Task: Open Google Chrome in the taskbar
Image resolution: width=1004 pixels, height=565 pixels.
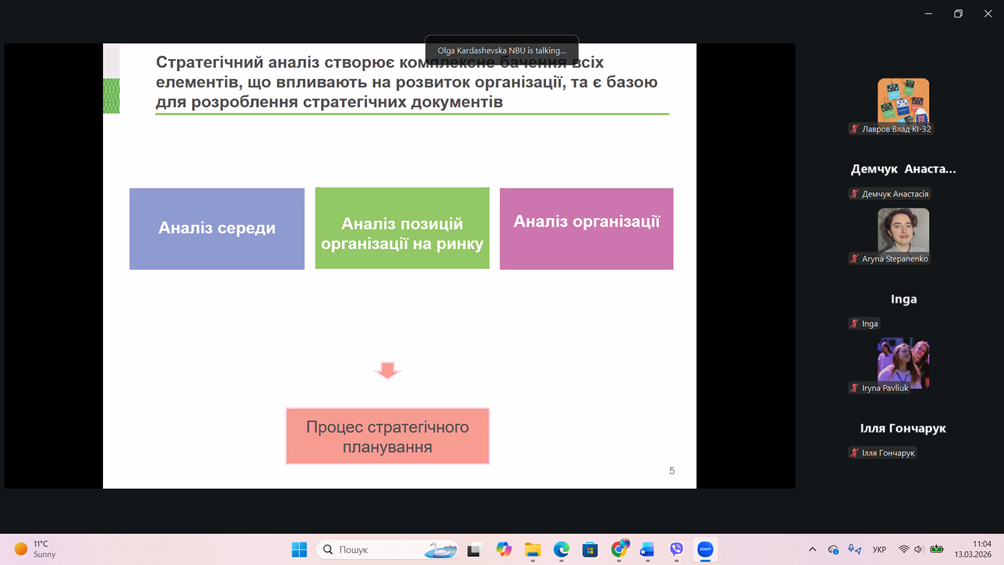Action: (619, 549)
